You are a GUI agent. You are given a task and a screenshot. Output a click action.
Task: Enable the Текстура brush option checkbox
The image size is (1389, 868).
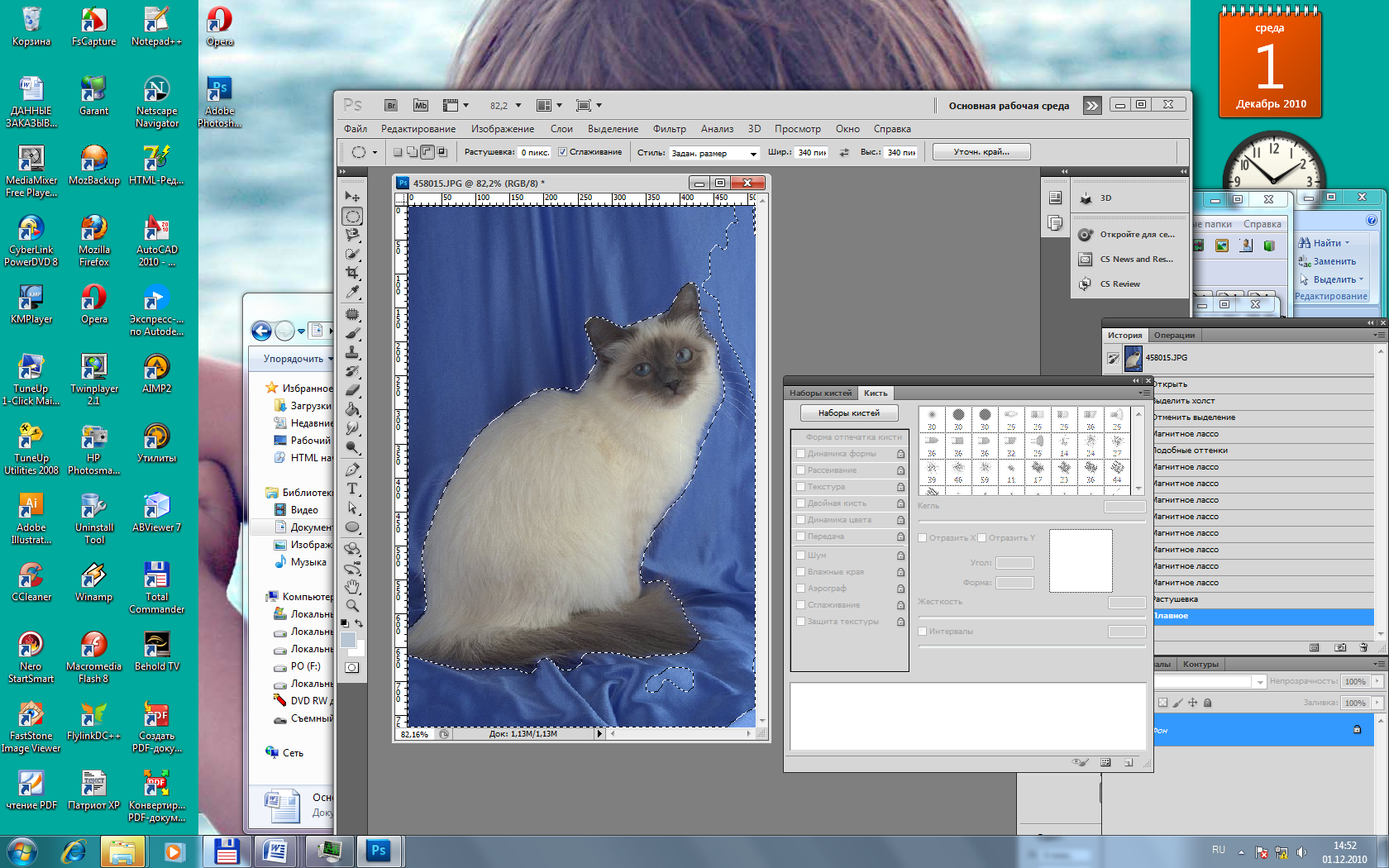pos(800,487)
